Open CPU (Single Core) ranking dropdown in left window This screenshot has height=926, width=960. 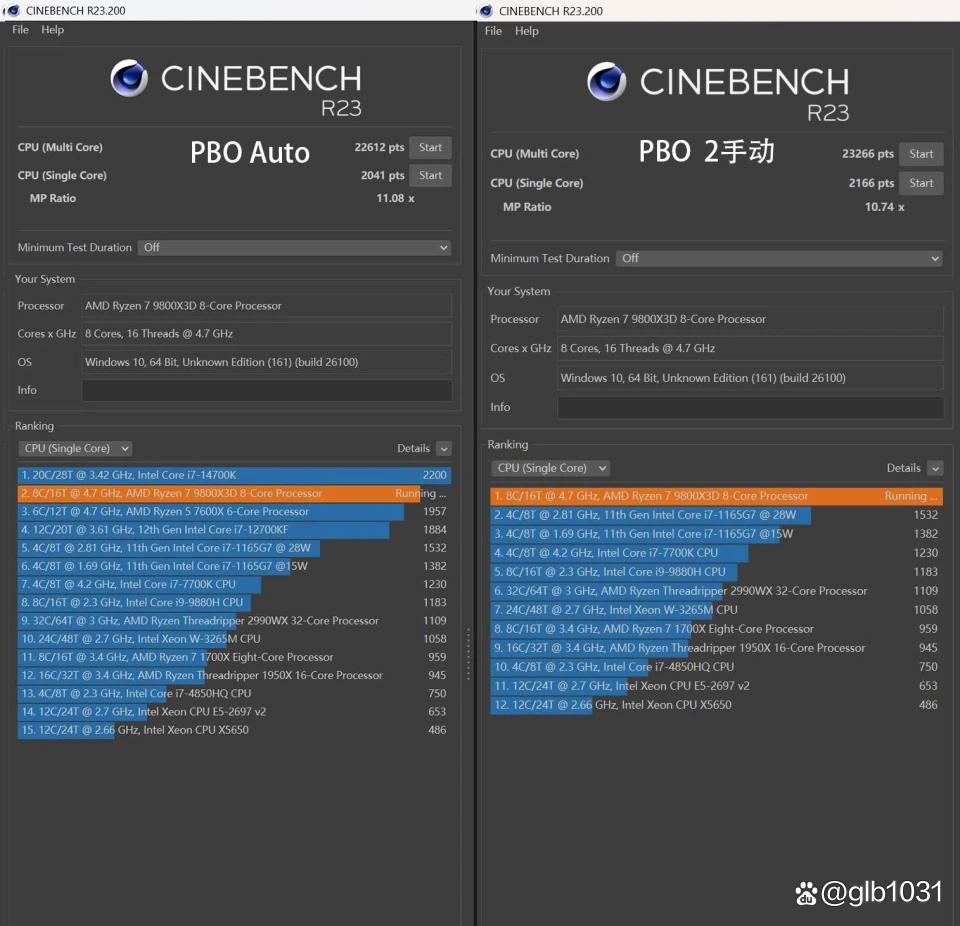[x=75, y=448]
